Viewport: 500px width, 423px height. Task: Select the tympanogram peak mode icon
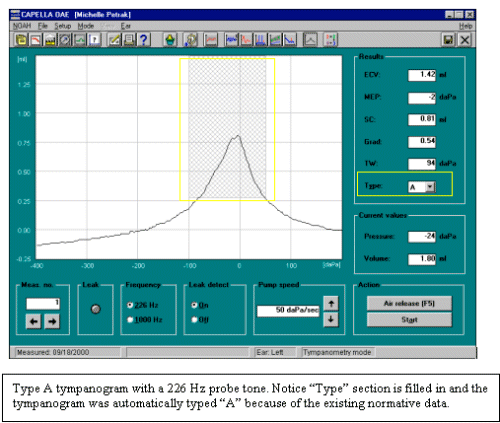pyautogui.click(x=310, y=40)
